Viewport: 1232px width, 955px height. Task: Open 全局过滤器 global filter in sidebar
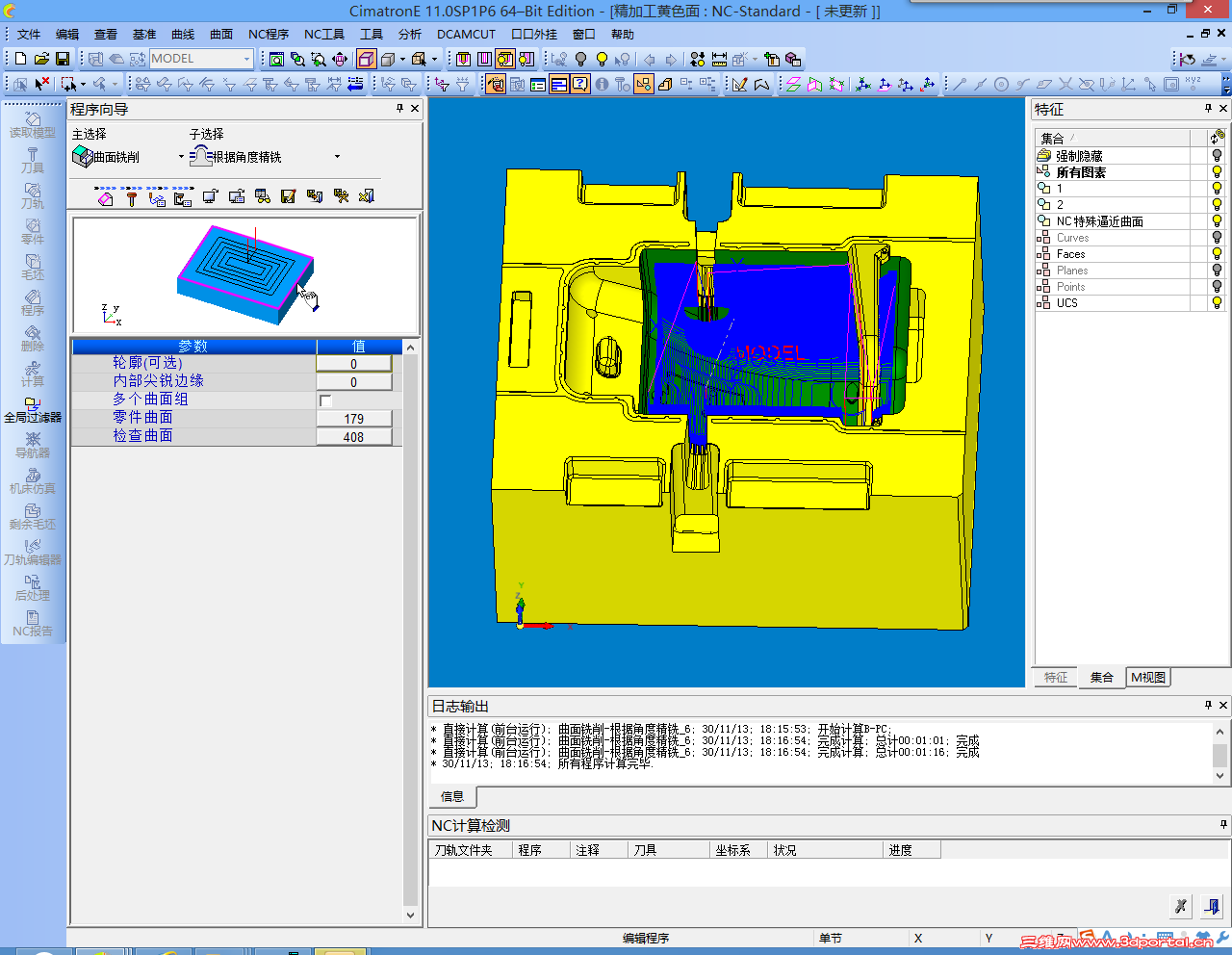point(33,409)
